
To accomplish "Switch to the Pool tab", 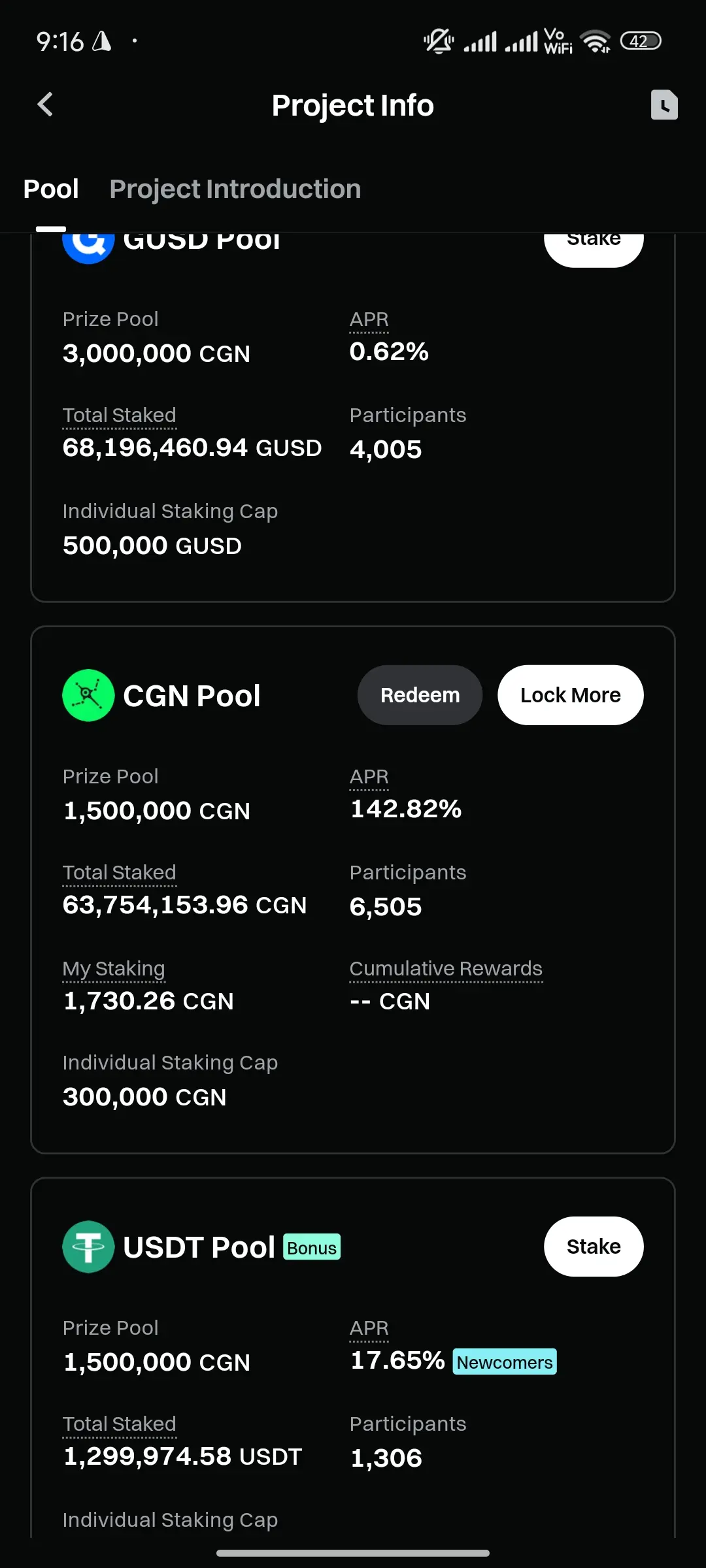I will tap(51, 189).
